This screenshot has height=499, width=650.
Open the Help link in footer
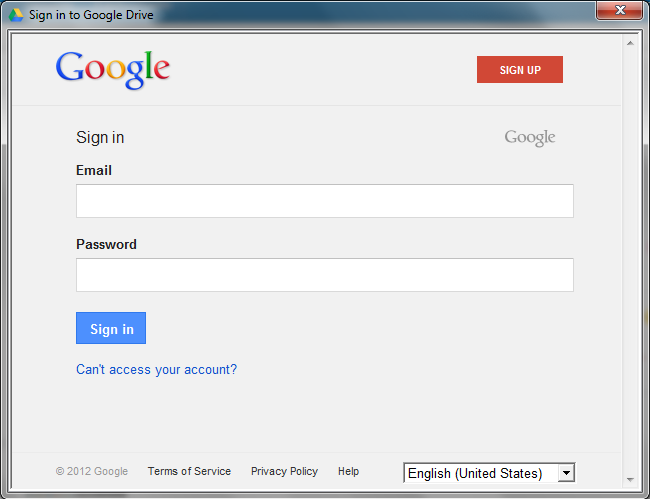point(348,471)
